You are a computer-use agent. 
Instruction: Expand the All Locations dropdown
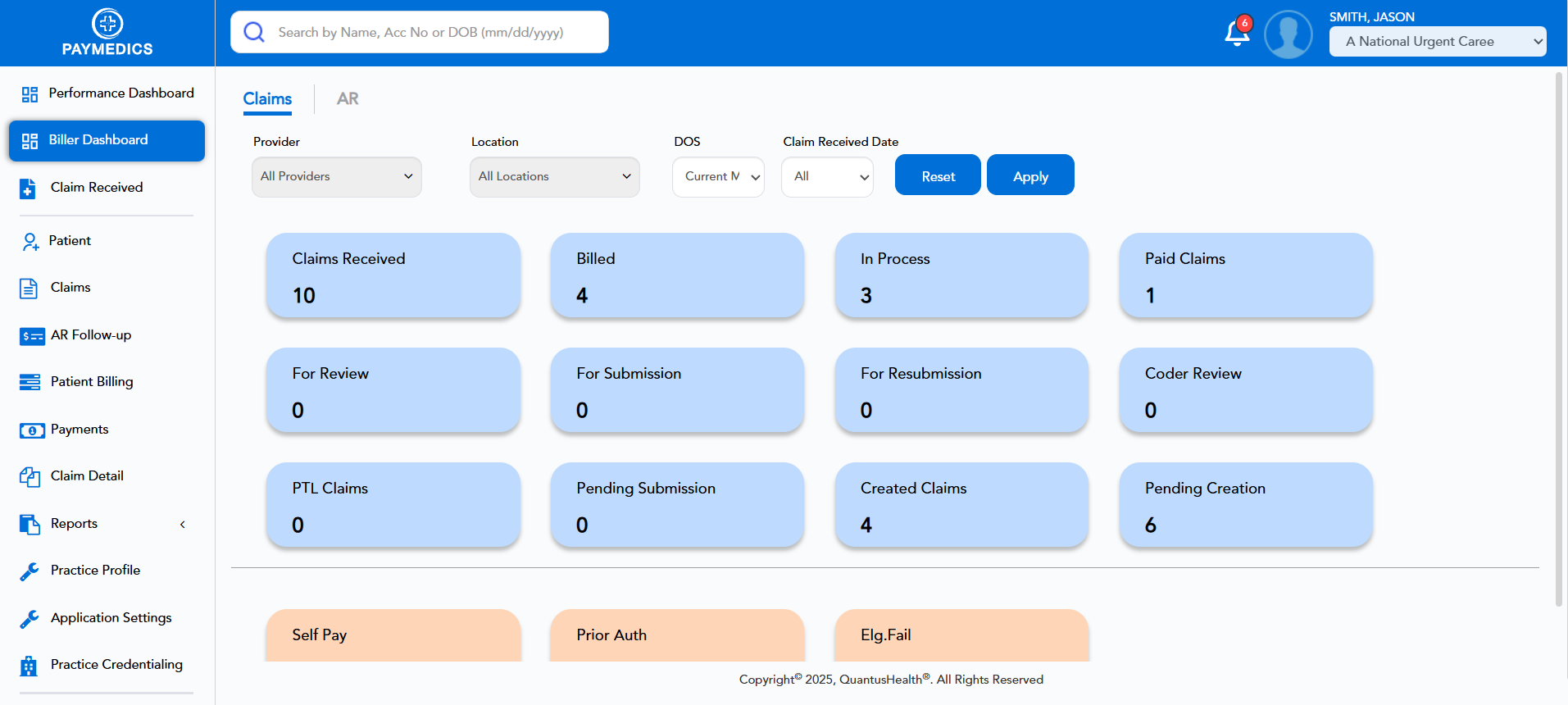[554, 177]
